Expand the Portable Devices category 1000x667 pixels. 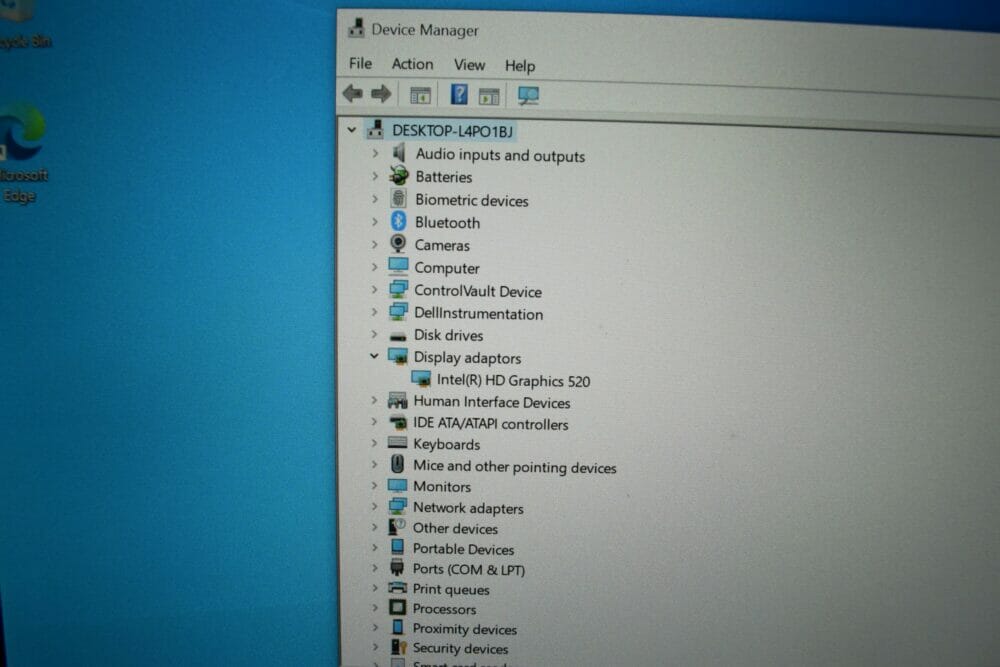point(374,547)
